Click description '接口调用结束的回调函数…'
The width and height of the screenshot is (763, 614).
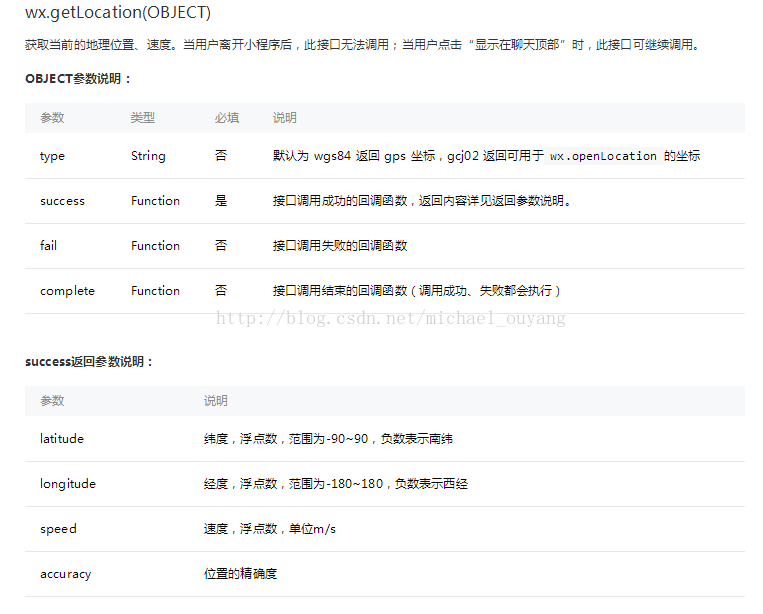(x=417, y=290)
